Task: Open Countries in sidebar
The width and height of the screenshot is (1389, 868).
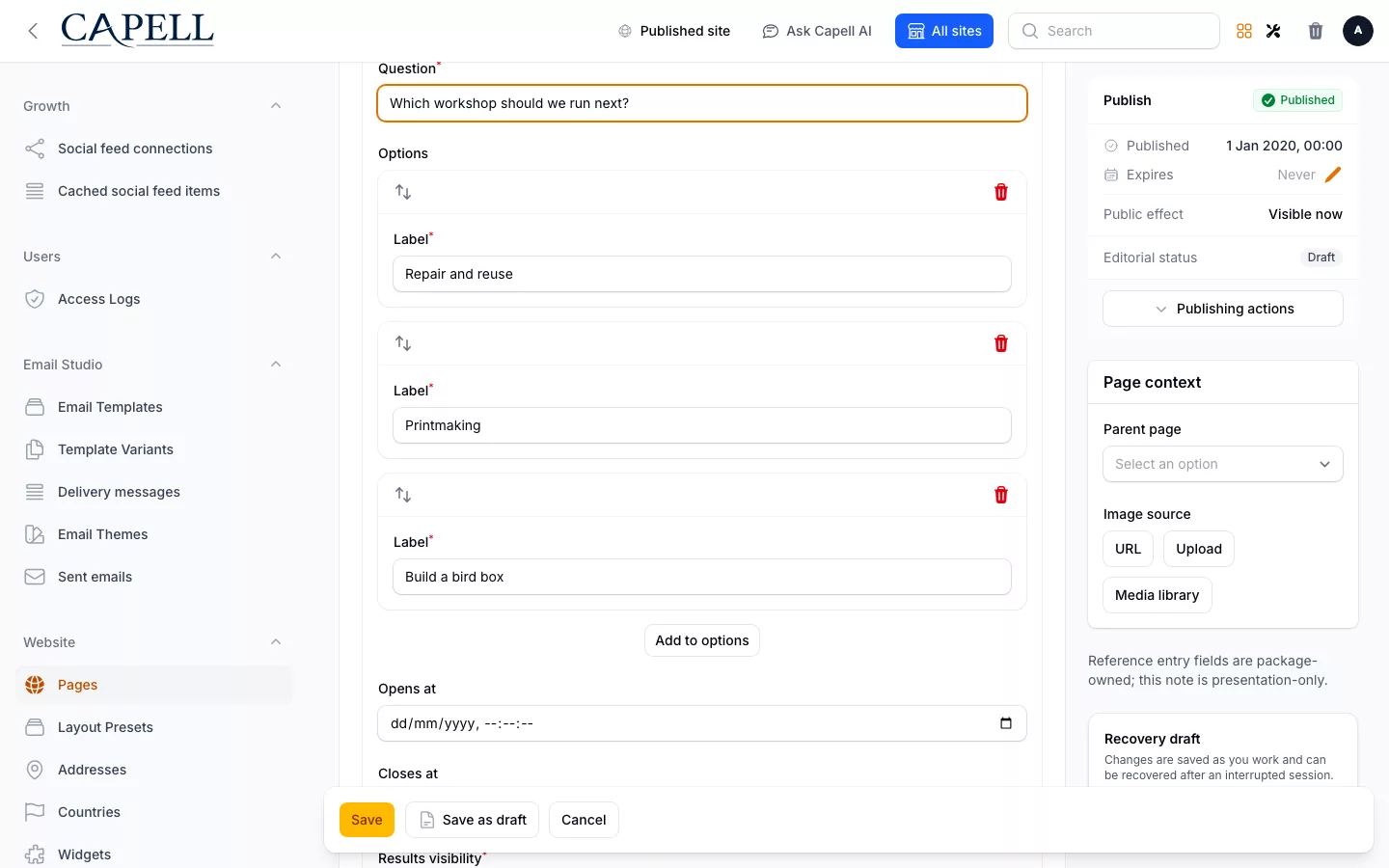Action: (154, 812)
